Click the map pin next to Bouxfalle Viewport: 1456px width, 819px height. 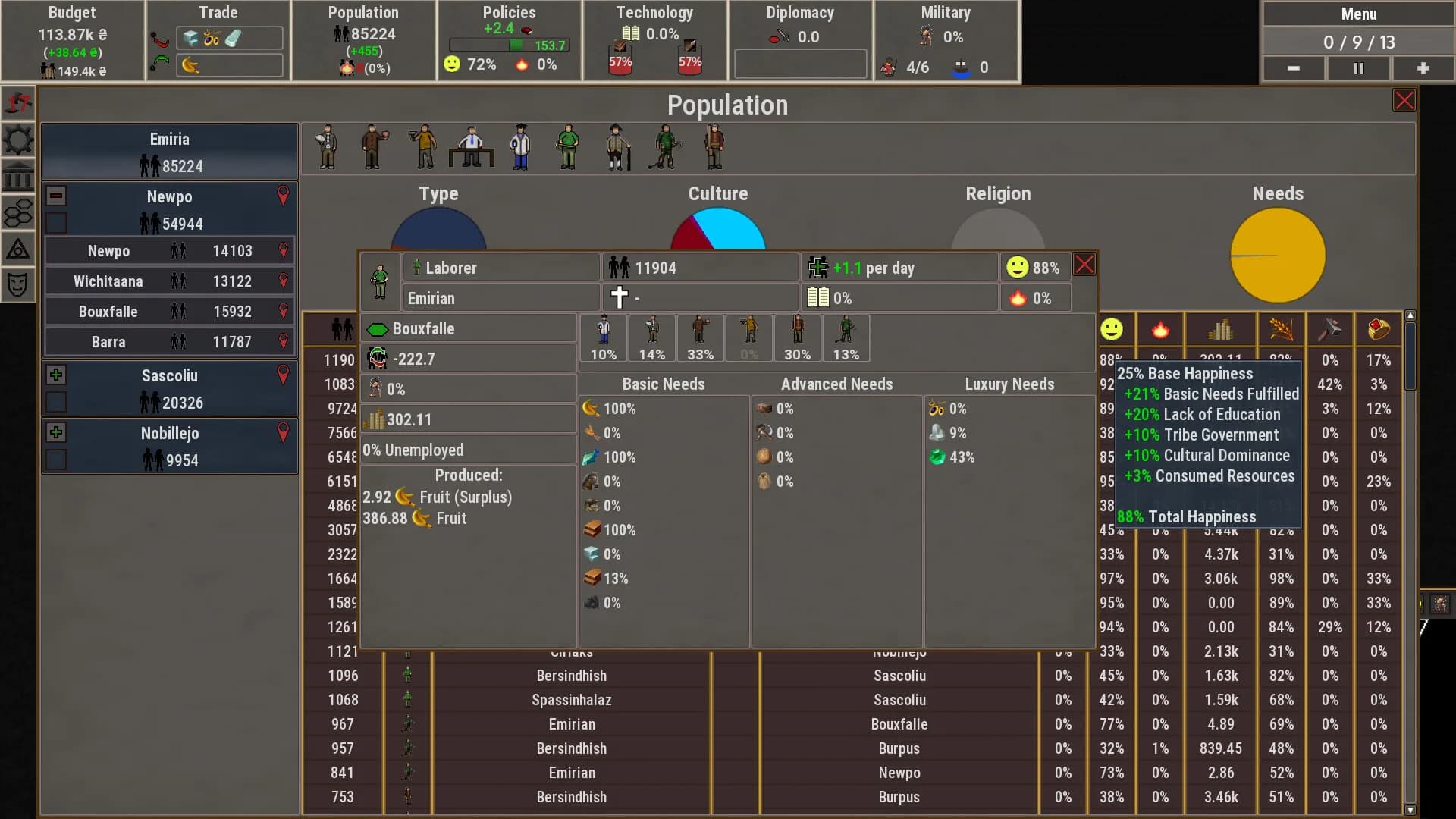point(283,311)
